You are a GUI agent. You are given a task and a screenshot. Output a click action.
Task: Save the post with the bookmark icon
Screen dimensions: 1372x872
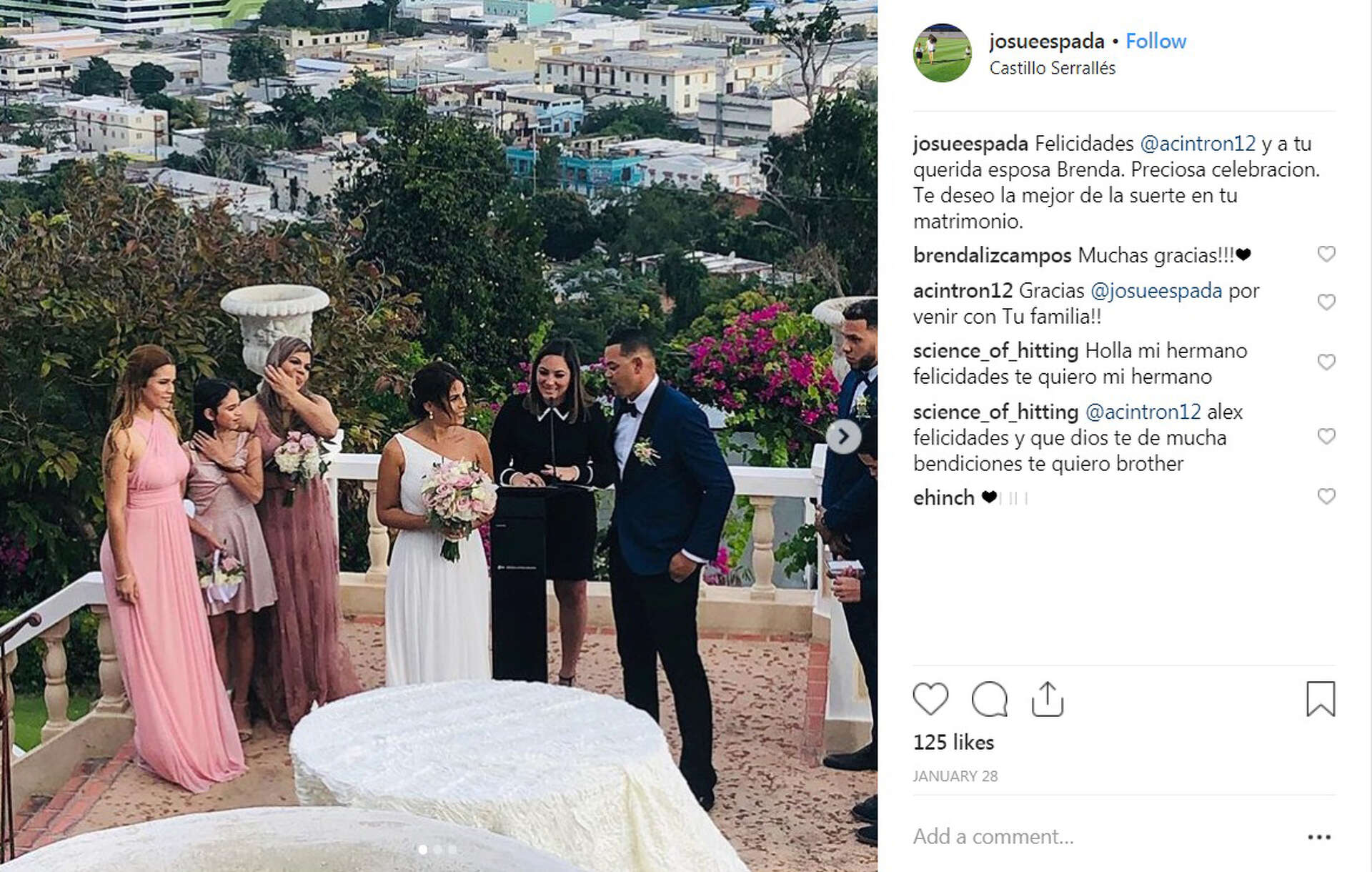click(1321, 698)
